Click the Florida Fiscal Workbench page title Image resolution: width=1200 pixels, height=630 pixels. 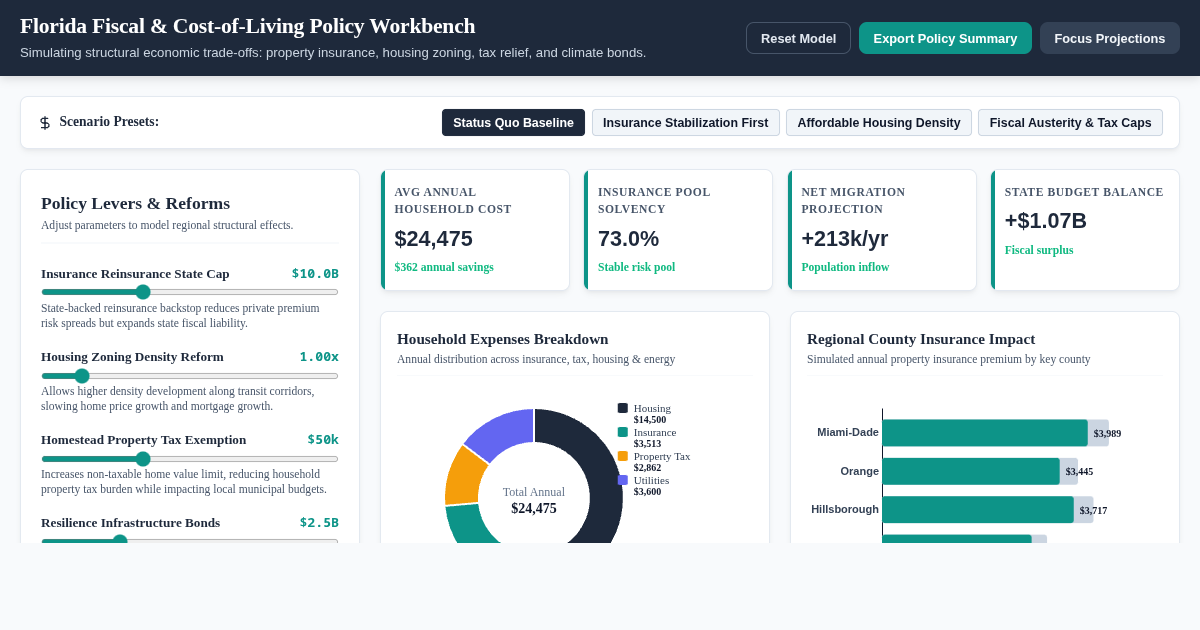pyautogui.click(x=248, y=26)
